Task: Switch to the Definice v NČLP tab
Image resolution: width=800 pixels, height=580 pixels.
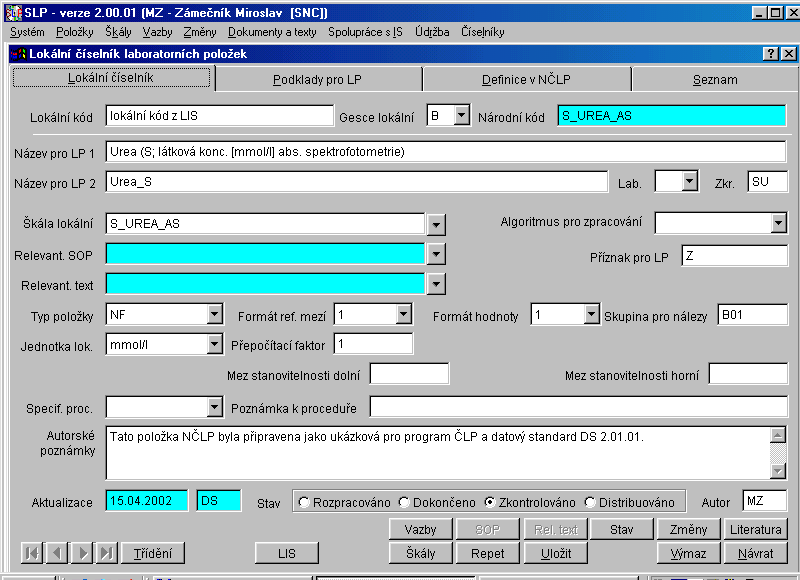Action: (x=526, y=80)
